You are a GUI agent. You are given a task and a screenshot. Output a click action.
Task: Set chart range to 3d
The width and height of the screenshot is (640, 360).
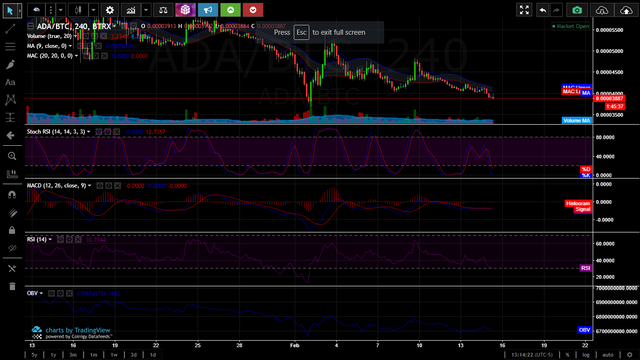point(133,355)
